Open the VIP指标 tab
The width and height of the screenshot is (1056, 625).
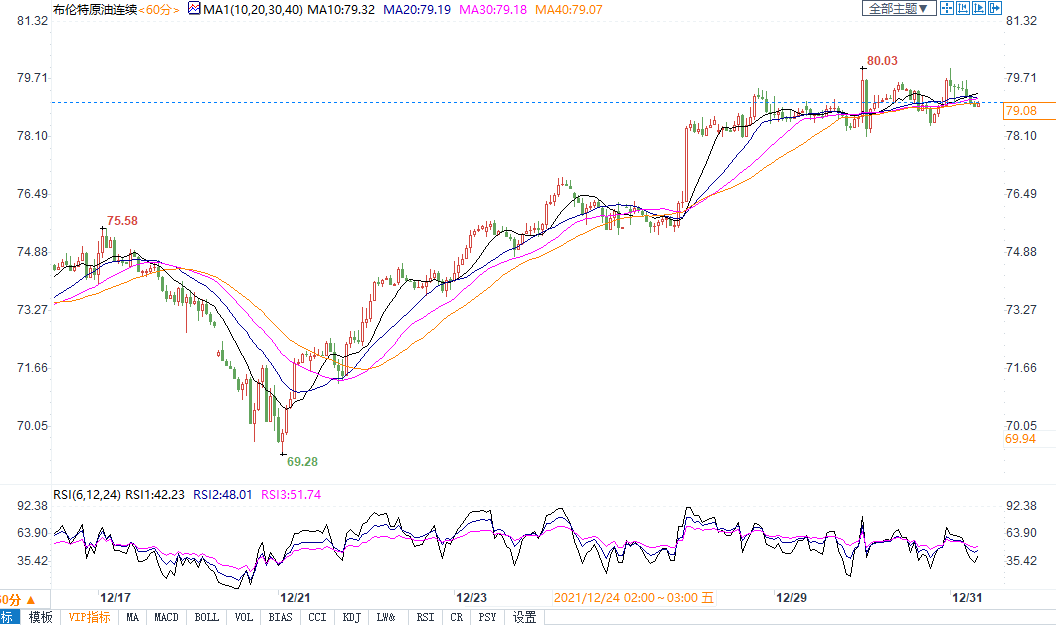coord(89,617)
